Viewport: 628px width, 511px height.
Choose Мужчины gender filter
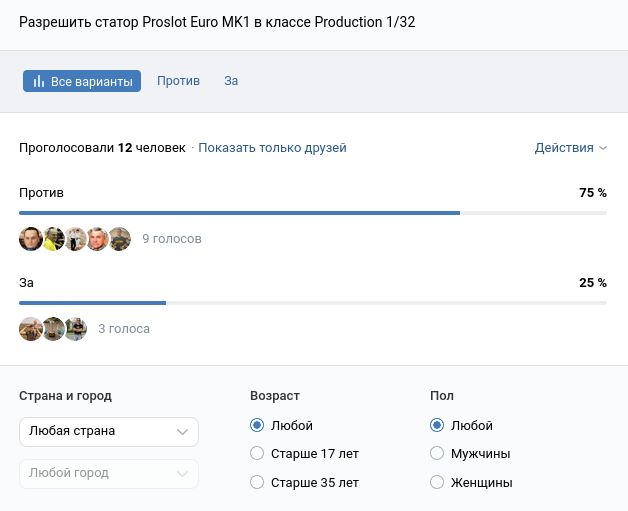point(437,454)
